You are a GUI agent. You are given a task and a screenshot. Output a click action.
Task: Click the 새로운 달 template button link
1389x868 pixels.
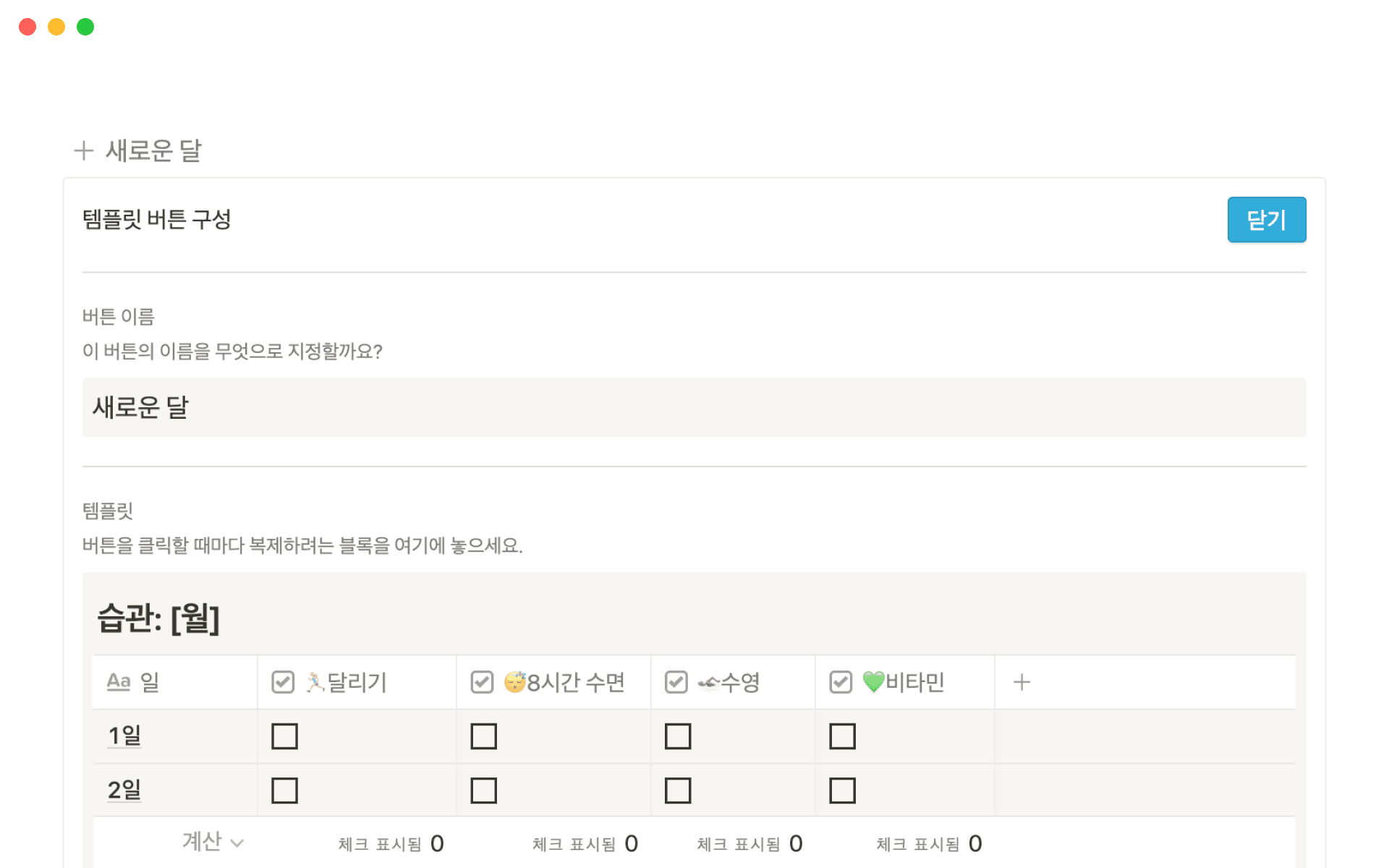pyautogui.click(x=154, y=150)
